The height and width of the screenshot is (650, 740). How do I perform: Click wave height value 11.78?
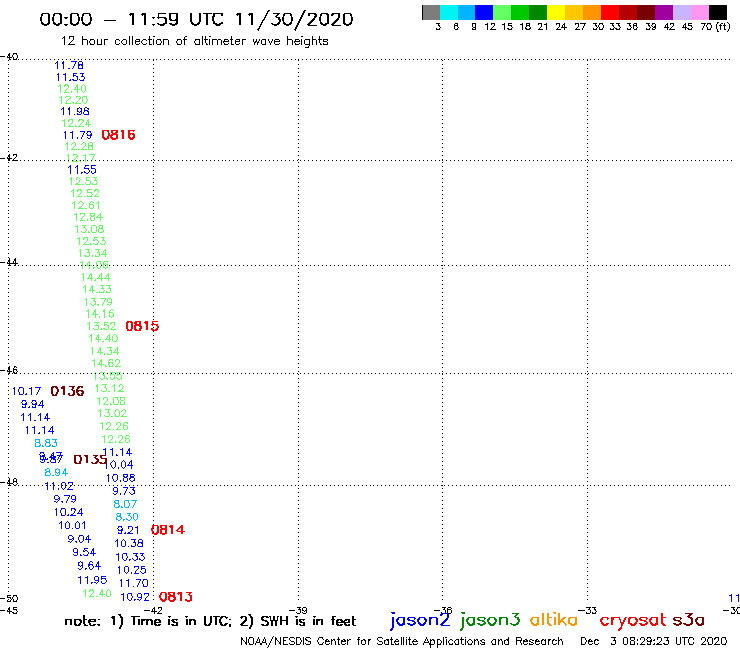69,66
